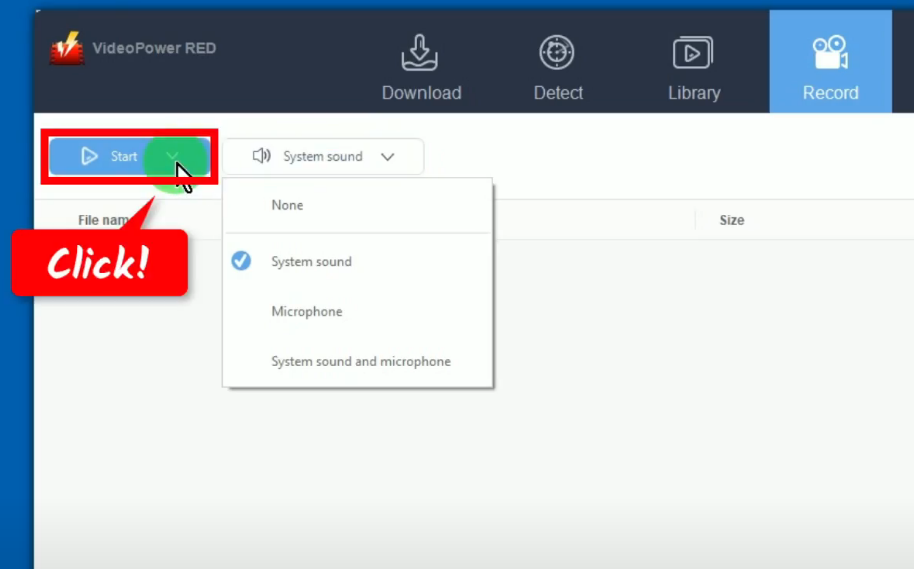Screen dimensions: 914x569
Task: Click the VideoPower RED title text
Action: point(154,48)
